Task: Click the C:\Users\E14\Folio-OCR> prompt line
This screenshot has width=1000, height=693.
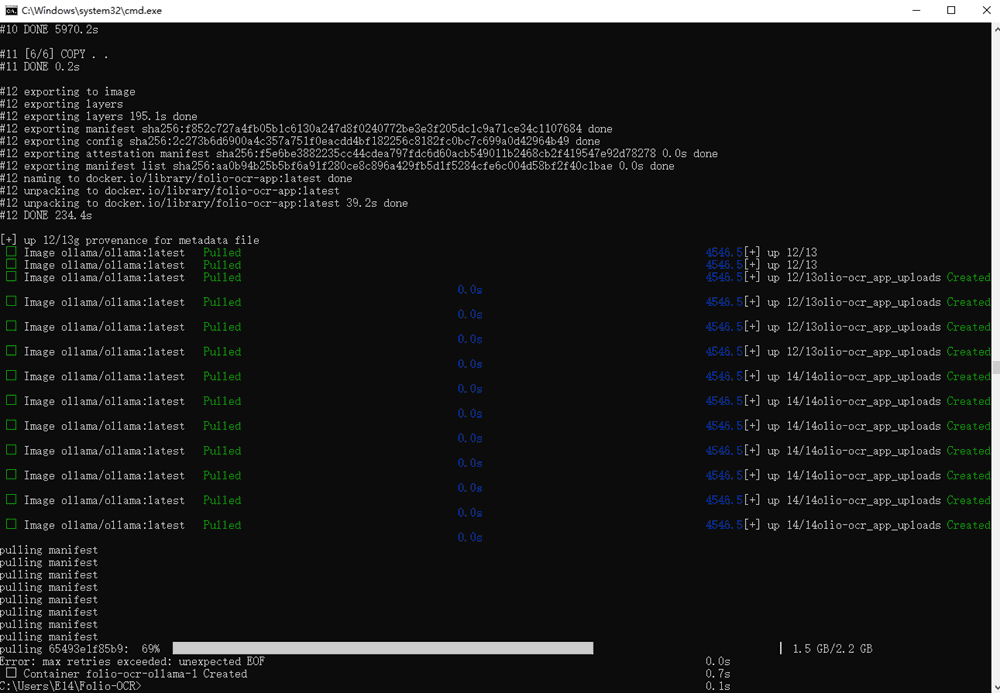Action: tap(71, 686)
